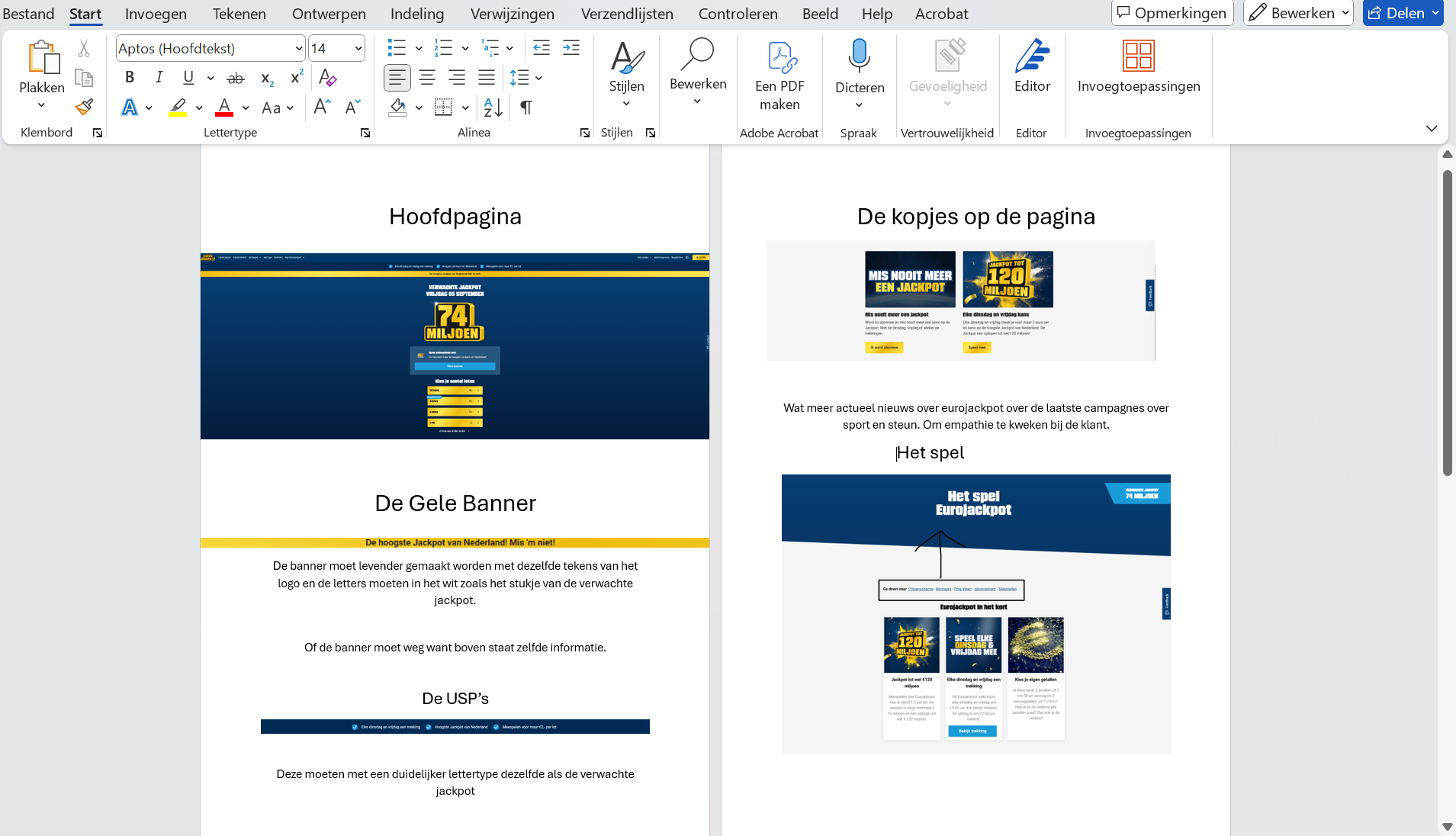The height and width of the screenshot is (836, 1456).
Task: Toggle bulleted list formatting
Action: pyautogui.click(x=397, y=48)
